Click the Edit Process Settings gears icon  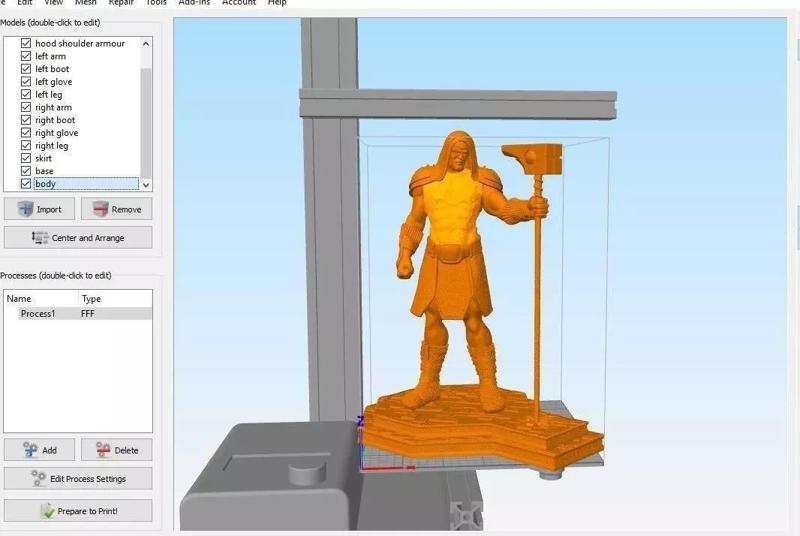[38, 478]
